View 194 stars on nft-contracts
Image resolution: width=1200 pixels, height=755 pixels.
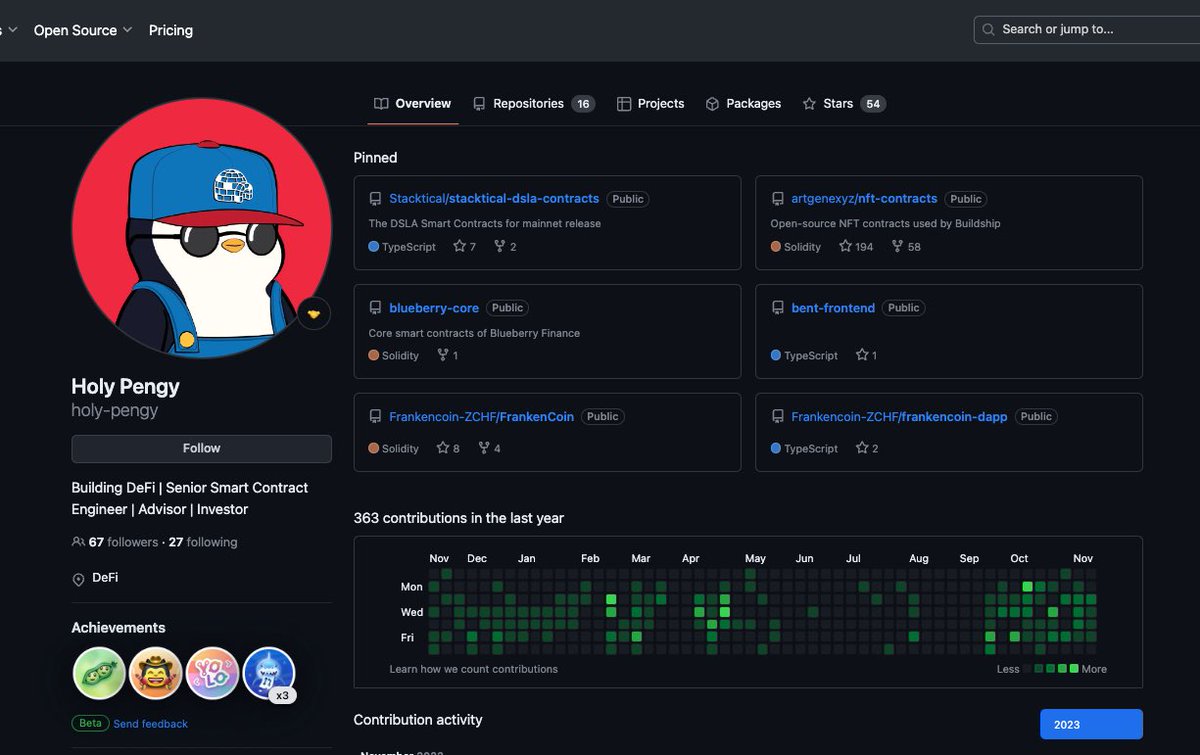point(856,246)
